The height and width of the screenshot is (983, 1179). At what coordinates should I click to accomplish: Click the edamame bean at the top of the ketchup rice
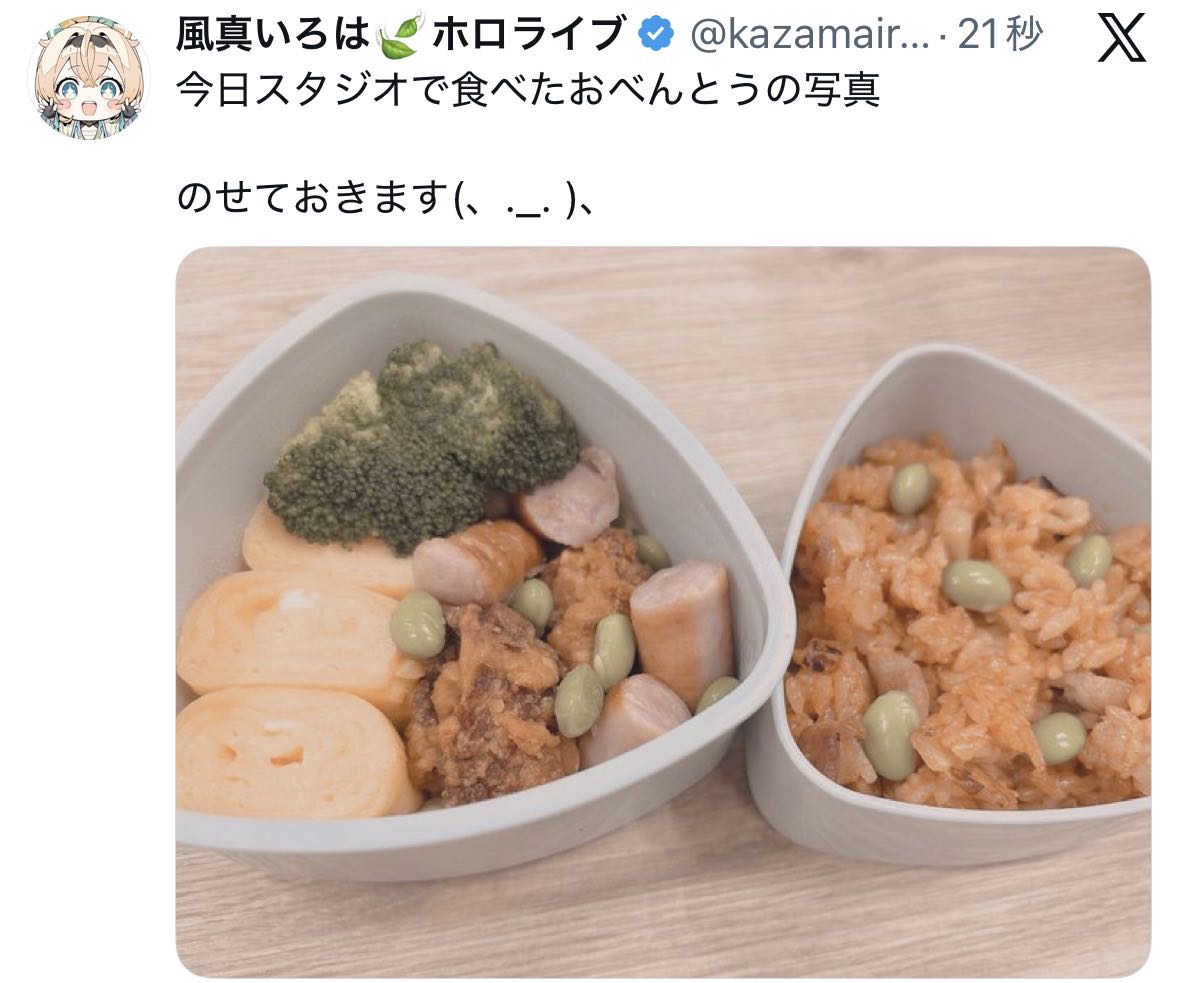pyautogui.click(x=911, y=488)
